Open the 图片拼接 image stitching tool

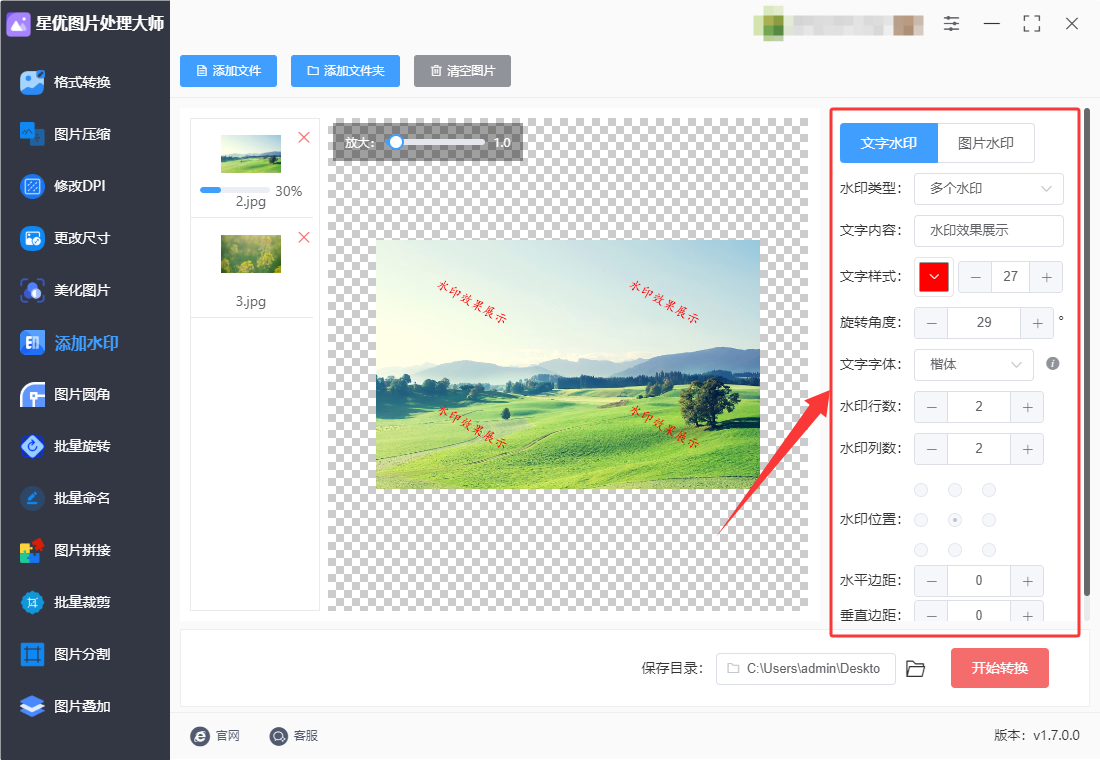(67, 550)
